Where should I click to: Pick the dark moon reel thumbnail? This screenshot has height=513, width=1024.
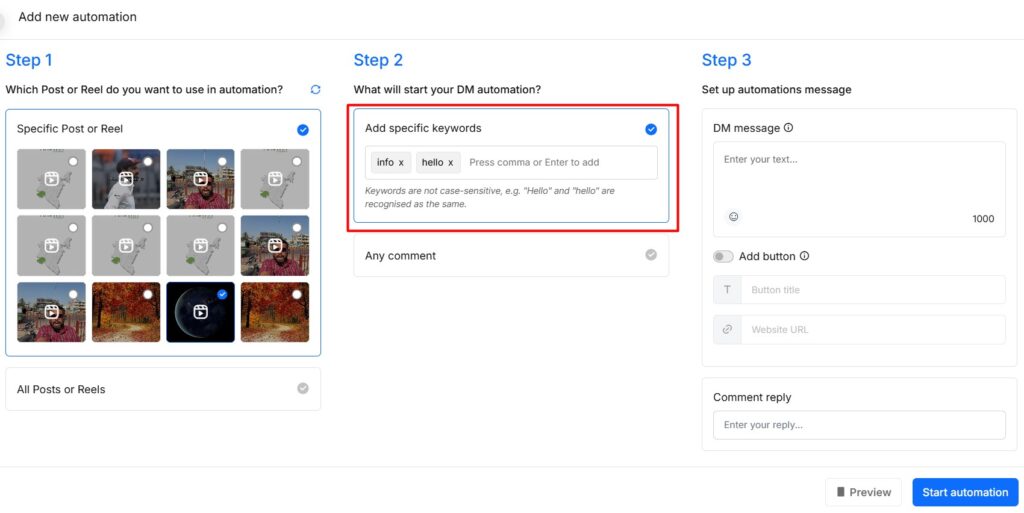click(x=200, y=312)
